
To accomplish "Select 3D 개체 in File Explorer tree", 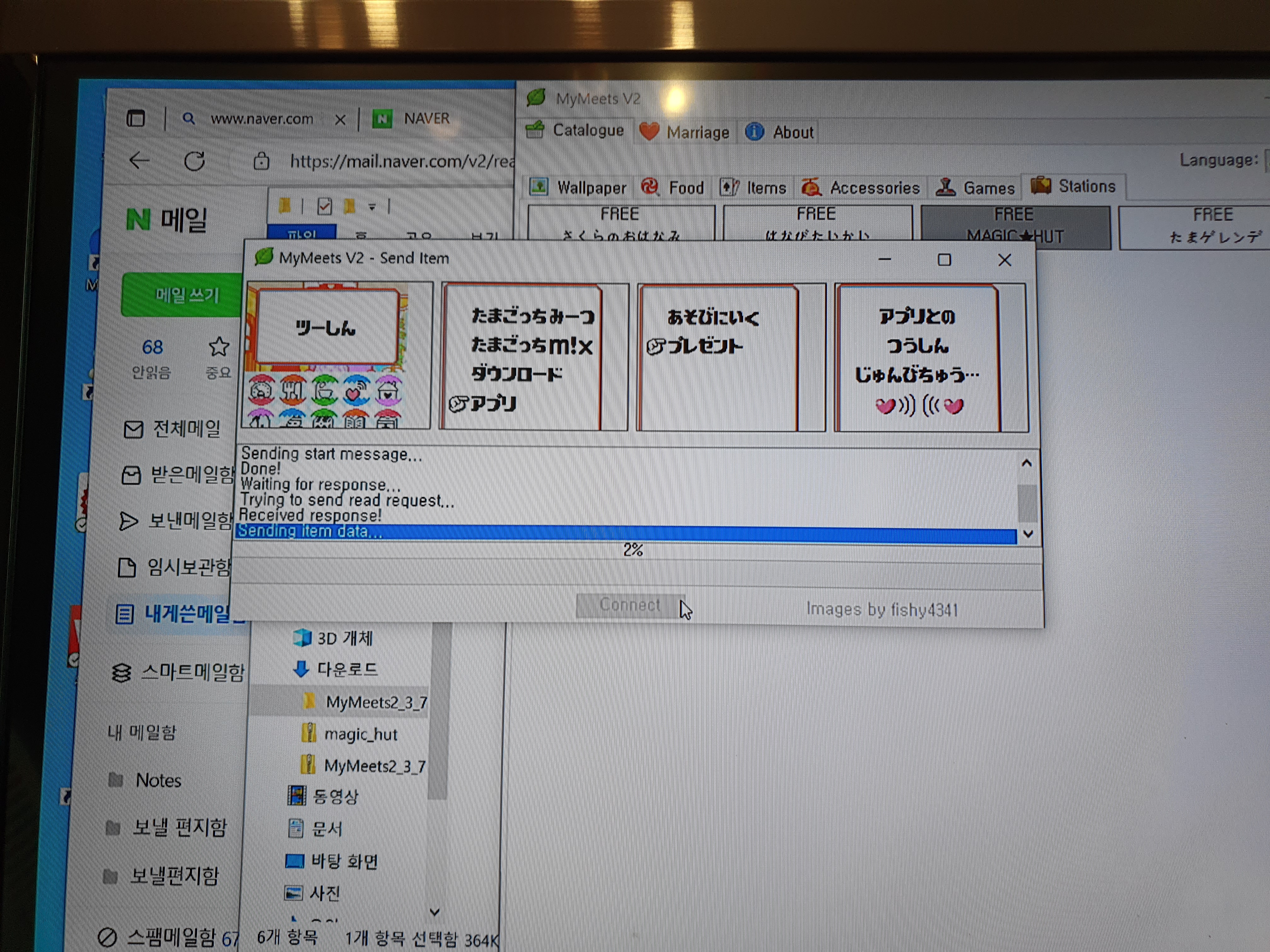I will pos(333,638).
